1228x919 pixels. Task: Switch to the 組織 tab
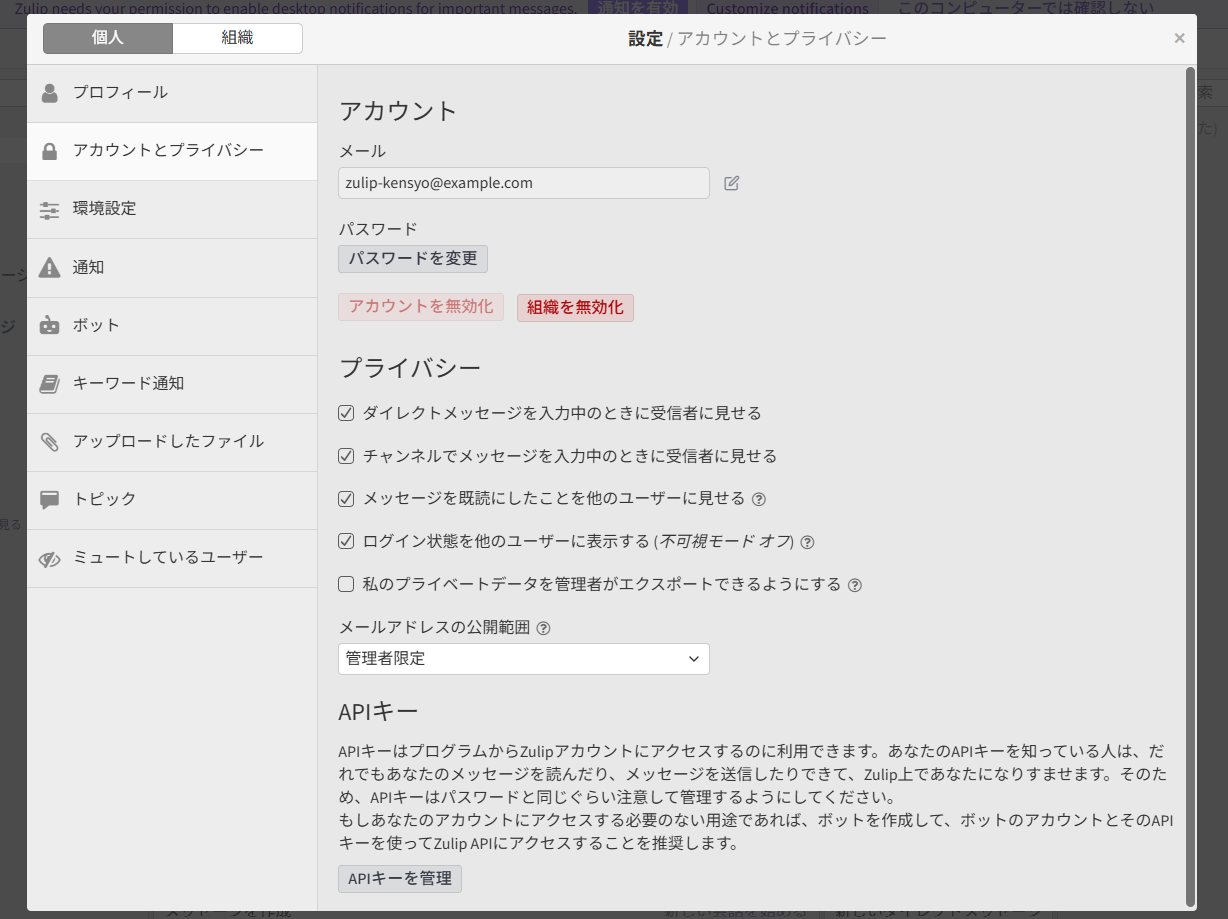237,38
